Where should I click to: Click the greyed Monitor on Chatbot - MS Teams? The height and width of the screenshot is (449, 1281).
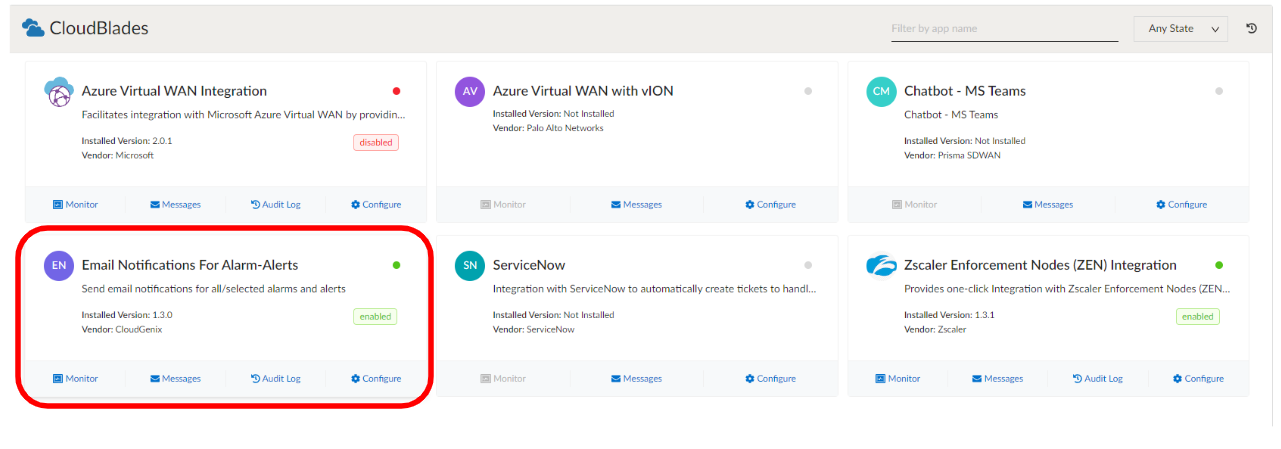(x=915, y=204)
